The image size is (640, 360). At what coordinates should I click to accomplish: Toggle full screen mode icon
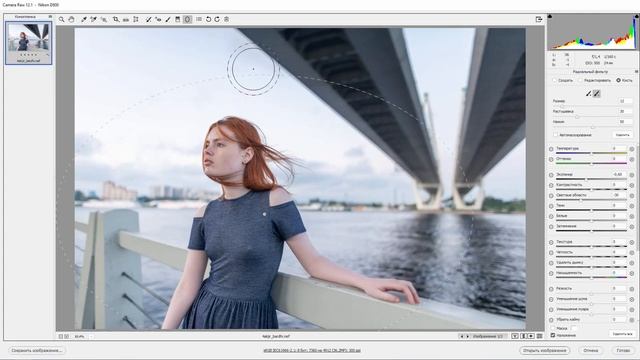pos(539,19)
